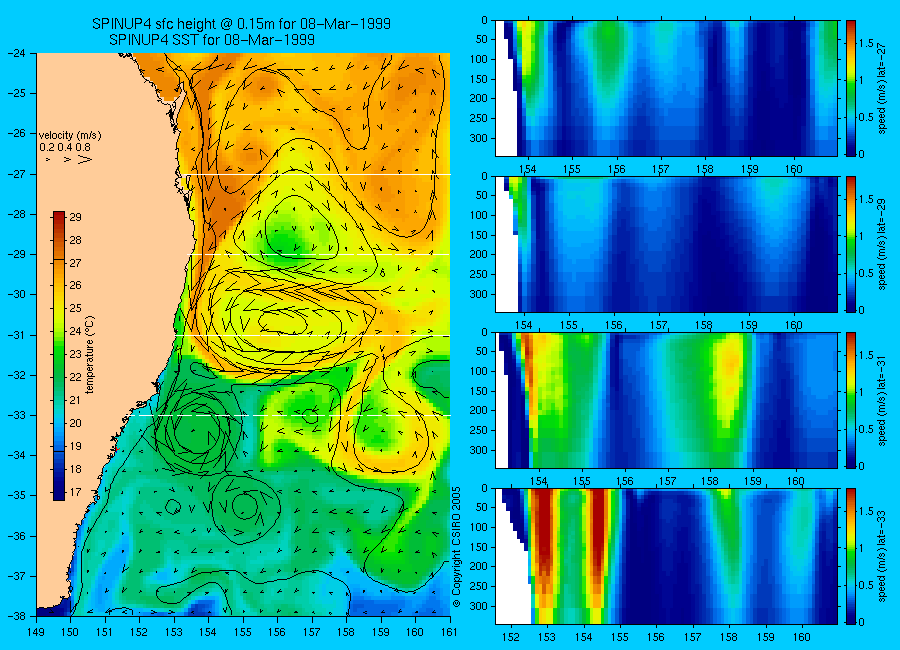Click the small circular eddy near 155E, 35.3S

(245, 505)
